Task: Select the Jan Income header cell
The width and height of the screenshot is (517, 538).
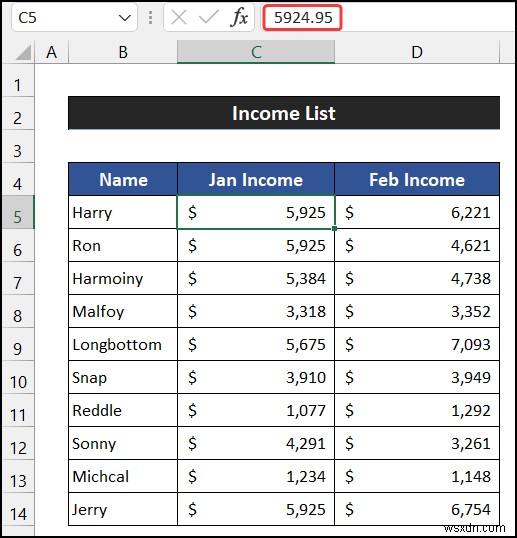Action: click(256, 179)
